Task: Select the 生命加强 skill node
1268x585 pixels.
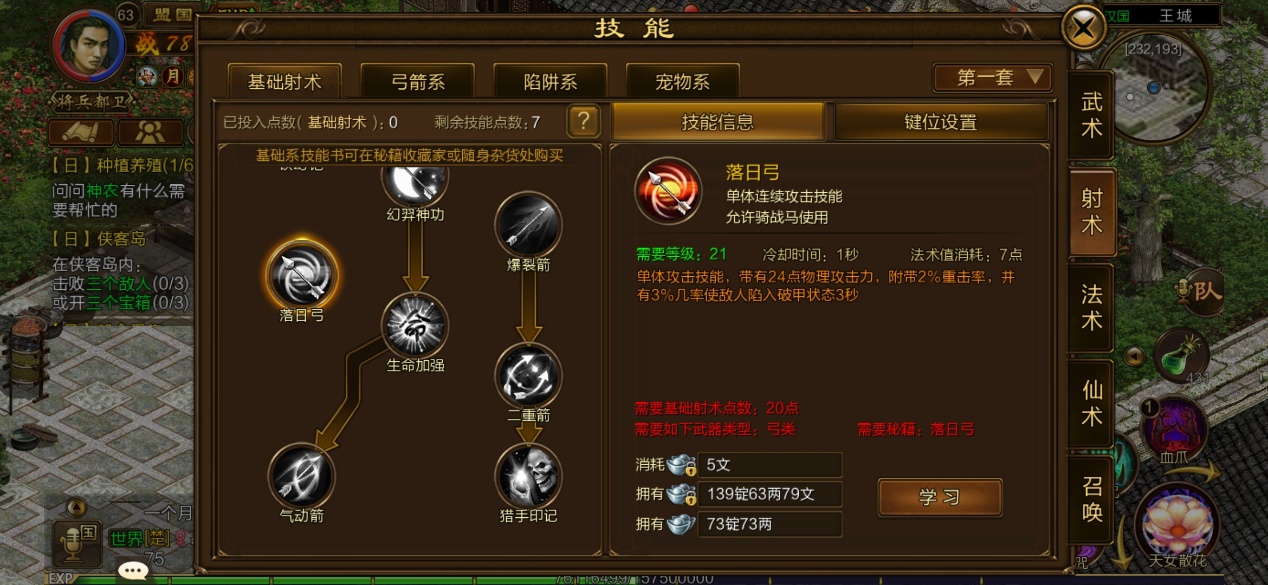Action: [x=415, y=324]
